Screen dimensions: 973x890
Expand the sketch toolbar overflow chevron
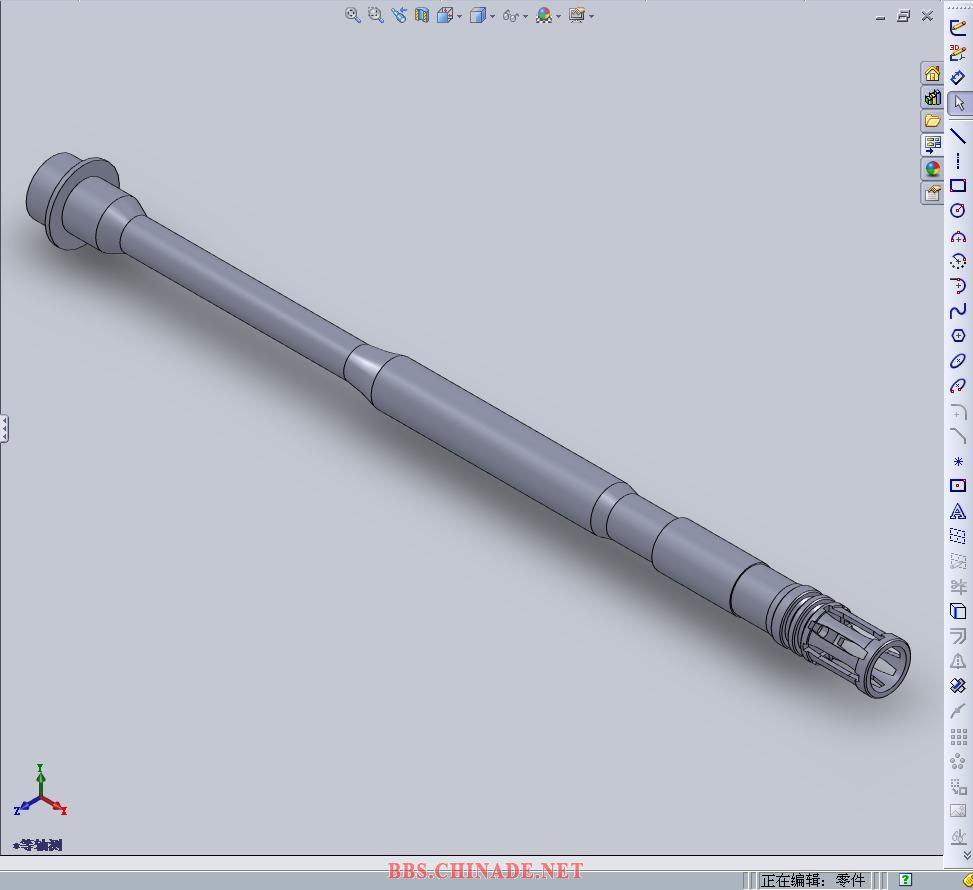[x=966, y=855]
